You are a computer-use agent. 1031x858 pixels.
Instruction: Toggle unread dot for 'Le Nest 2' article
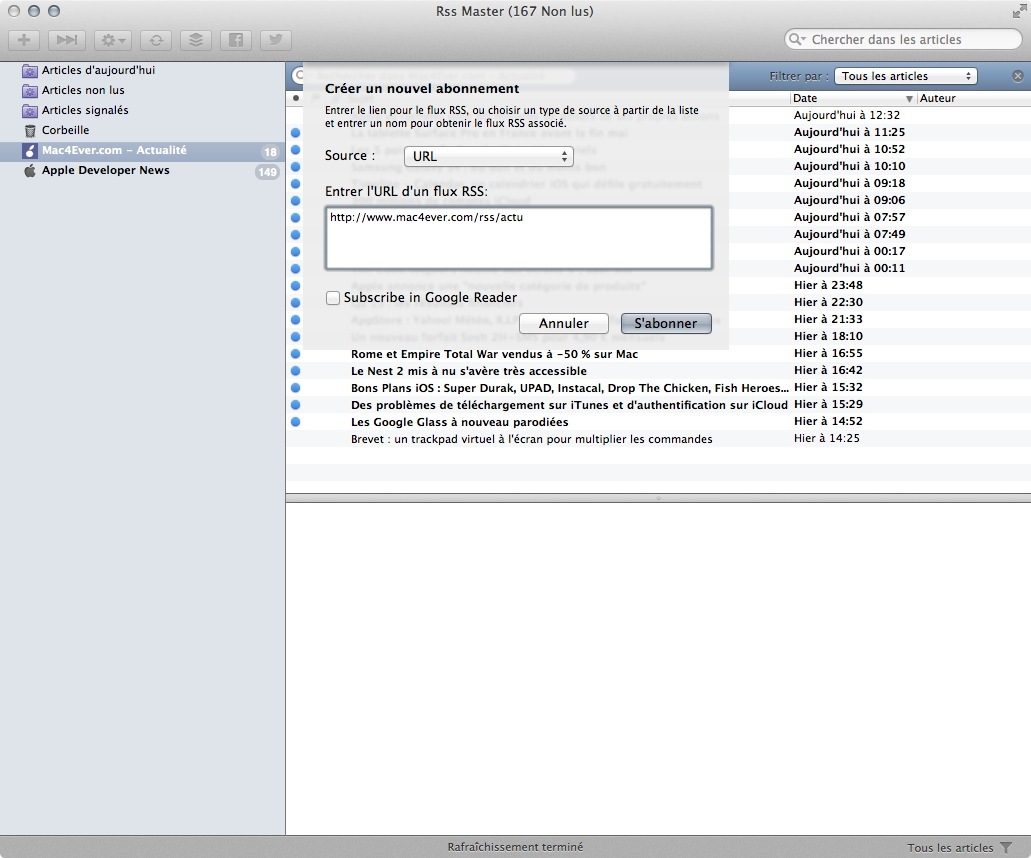pyautogui.click(x=296, y=371)
